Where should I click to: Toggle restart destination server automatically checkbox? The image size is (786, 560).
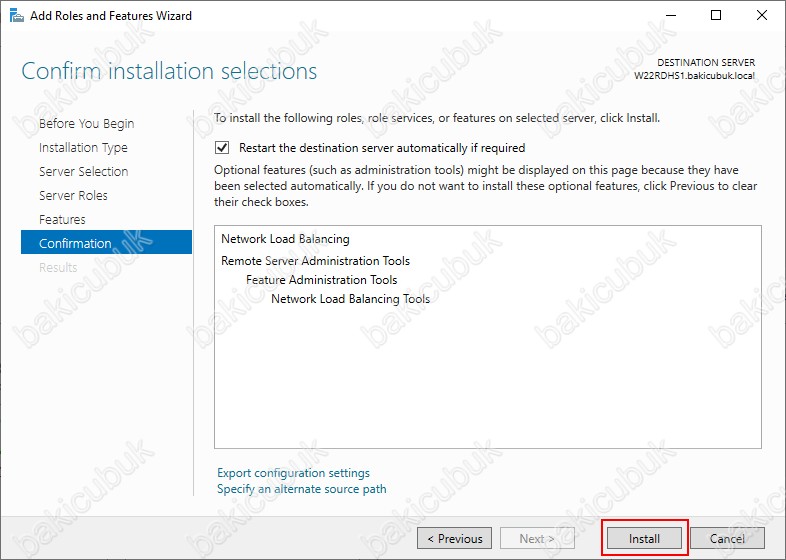coord(222,147)
